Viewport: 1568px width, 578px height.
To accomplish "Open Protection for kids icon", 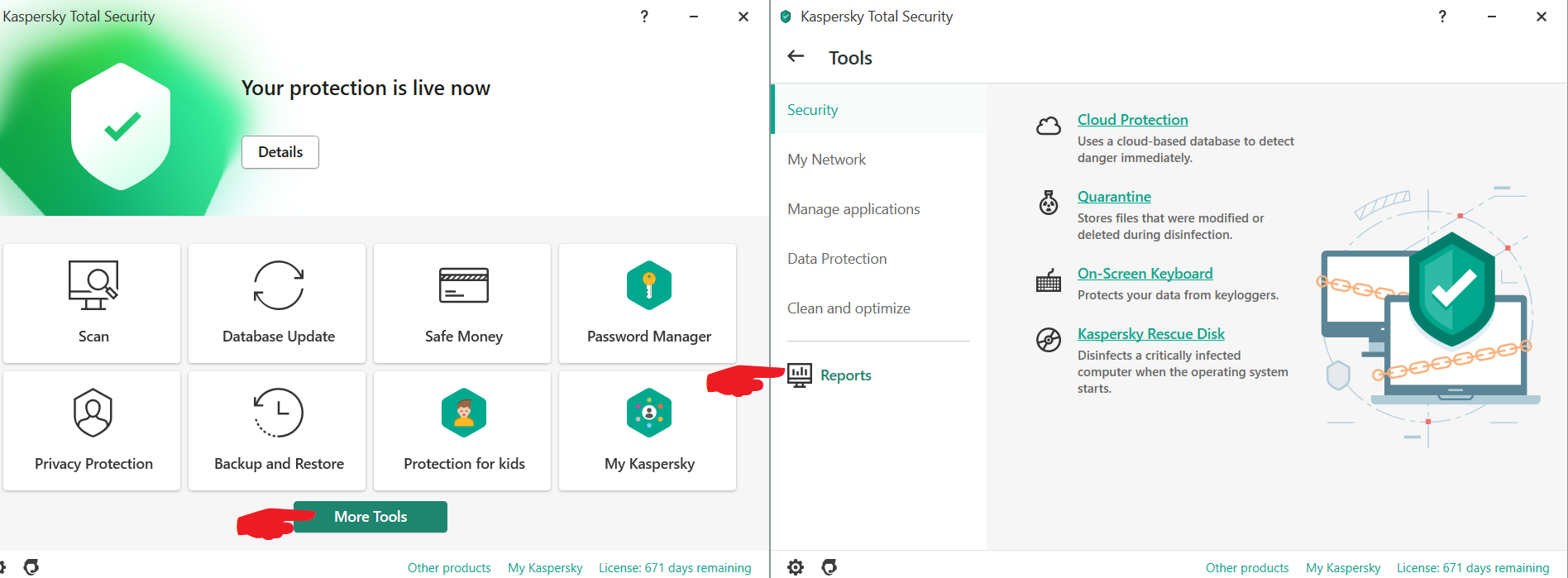I will (x=464, y=413).
